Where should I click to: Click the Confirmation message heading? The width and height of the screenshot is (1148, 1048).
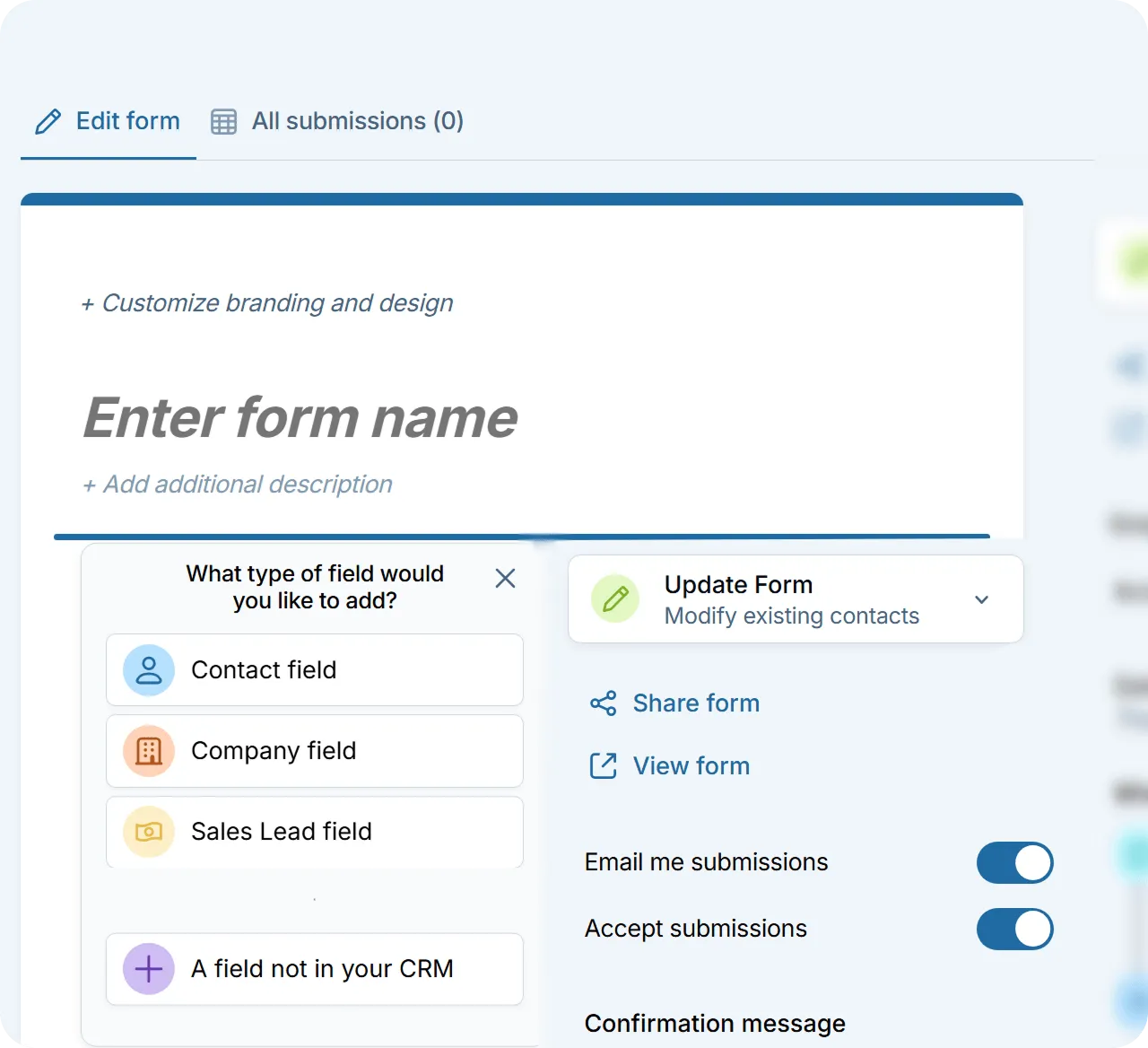[x=715, y=1024]
